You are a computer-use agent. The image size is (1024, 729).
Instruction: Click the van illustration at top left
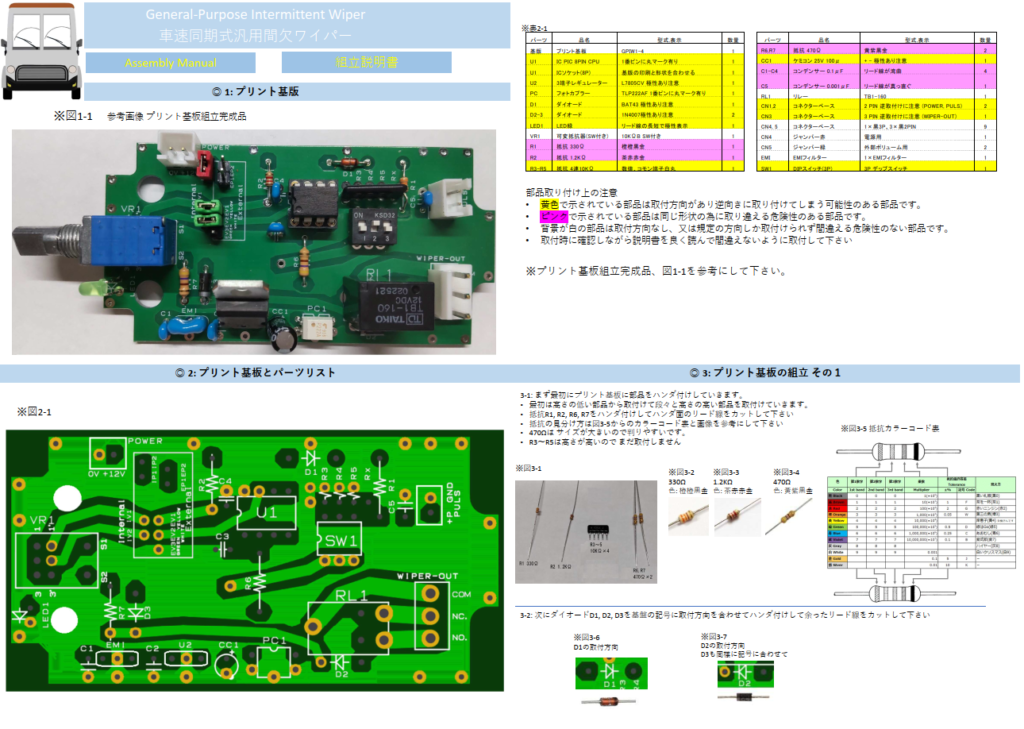point(41,50)
